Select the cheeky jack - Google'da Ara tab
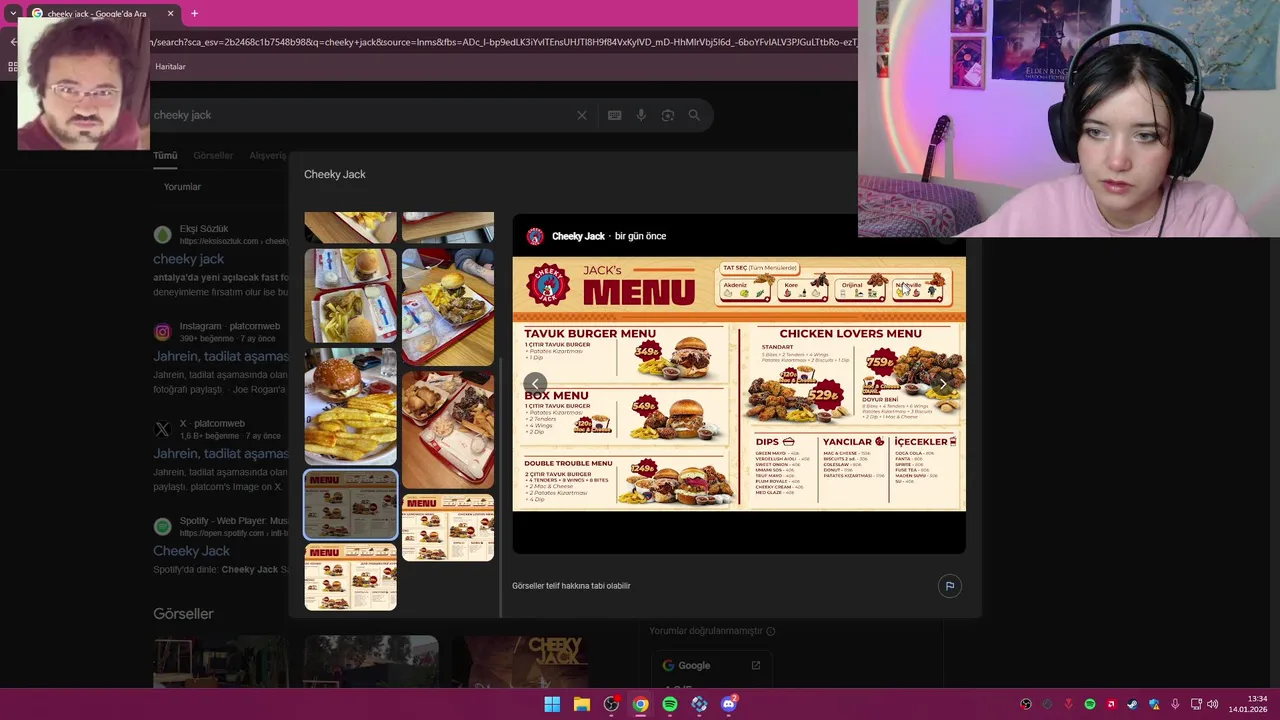 (x=103, y=13)
